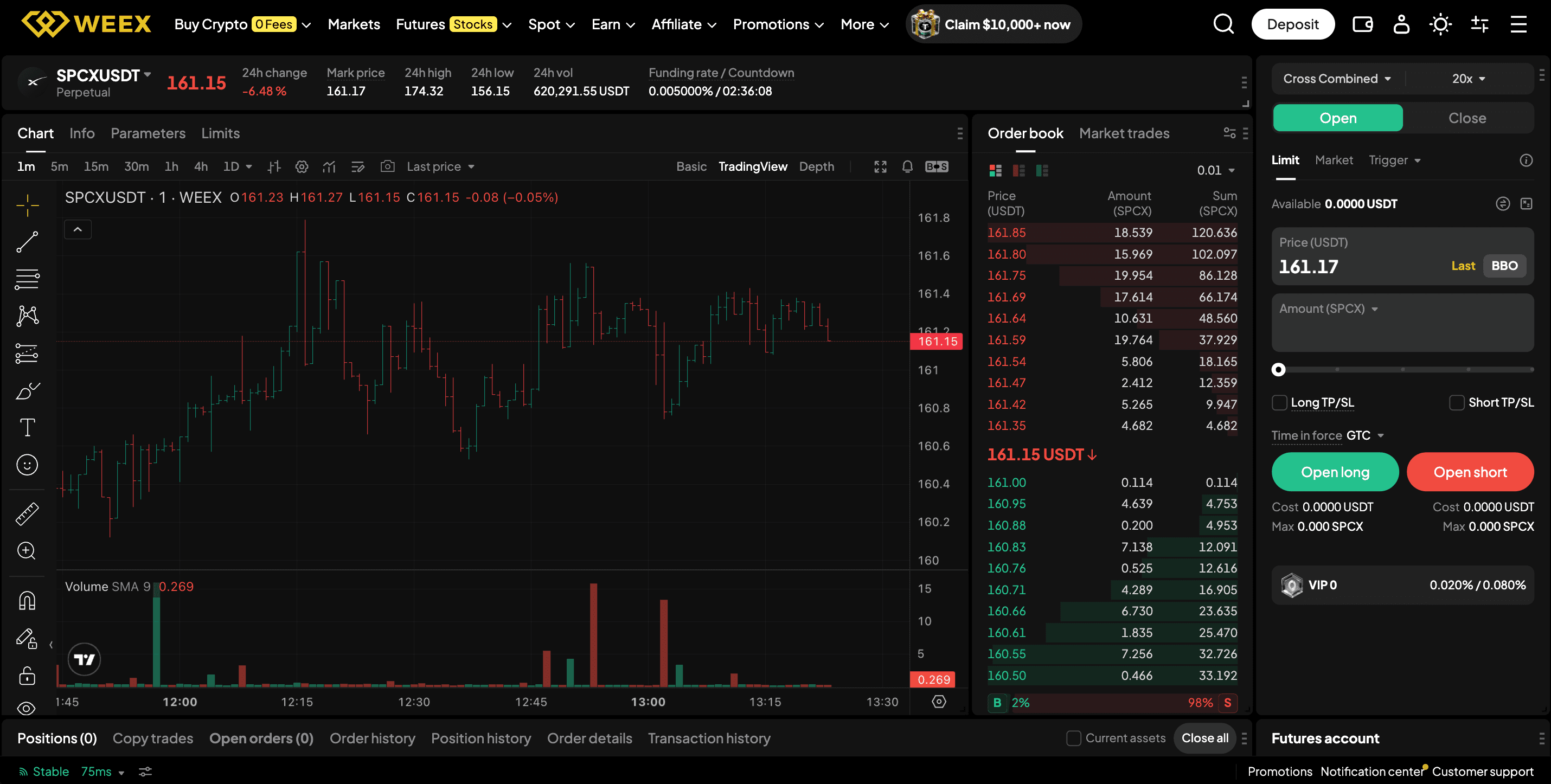
Task: Toggle the light/dark theme sun icon
Action: pos(1440,24)
